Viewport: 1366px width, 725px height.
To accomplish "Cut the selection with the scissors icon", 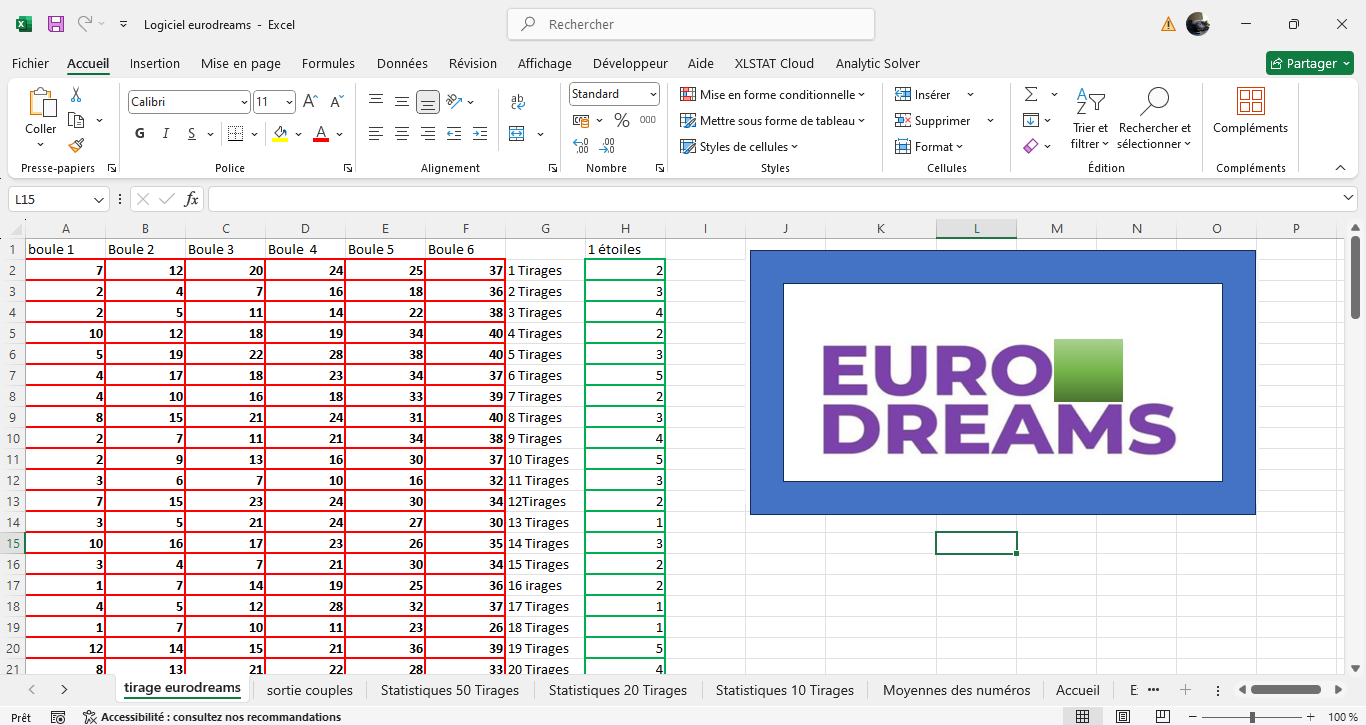I will tap(76, 95).
